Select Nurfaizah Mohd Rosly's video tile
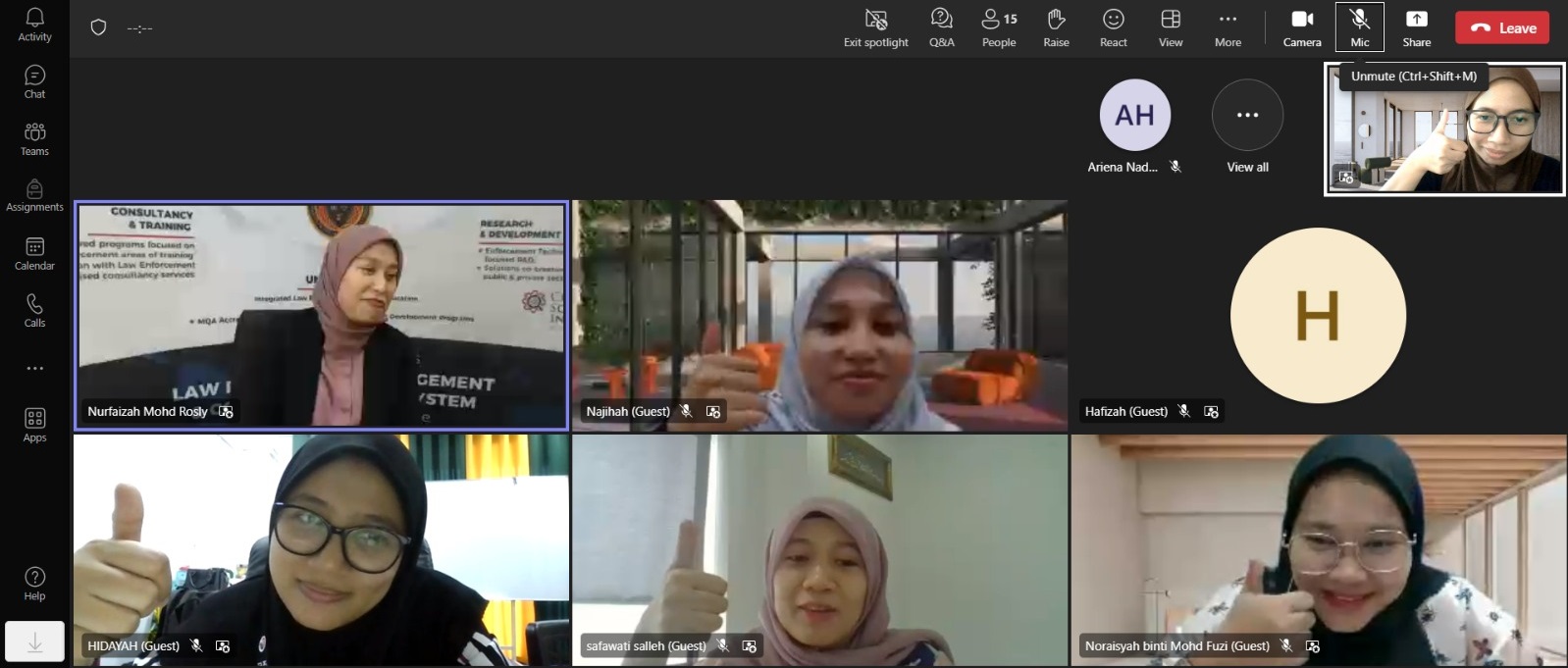The image size is (1568, 668). coord(322,314)
